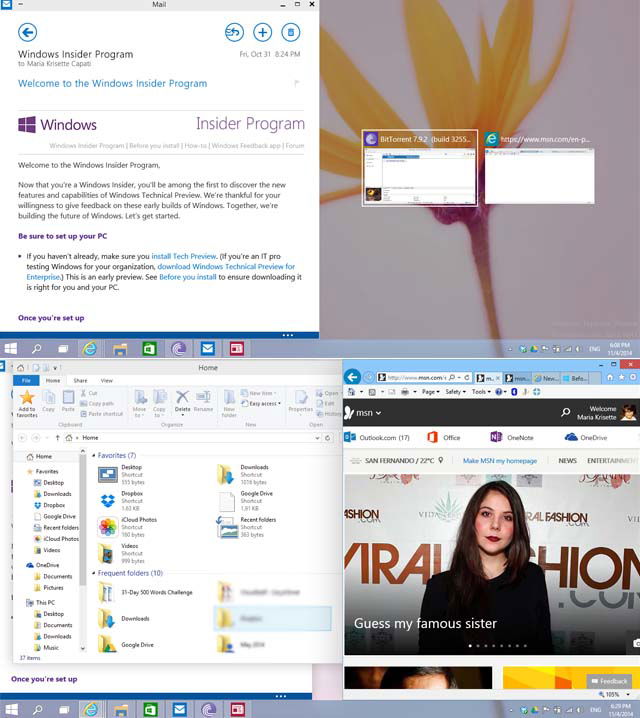Create a new email with the plus icon
This screenshot has width=640, height=718.
tap(262, 32)
